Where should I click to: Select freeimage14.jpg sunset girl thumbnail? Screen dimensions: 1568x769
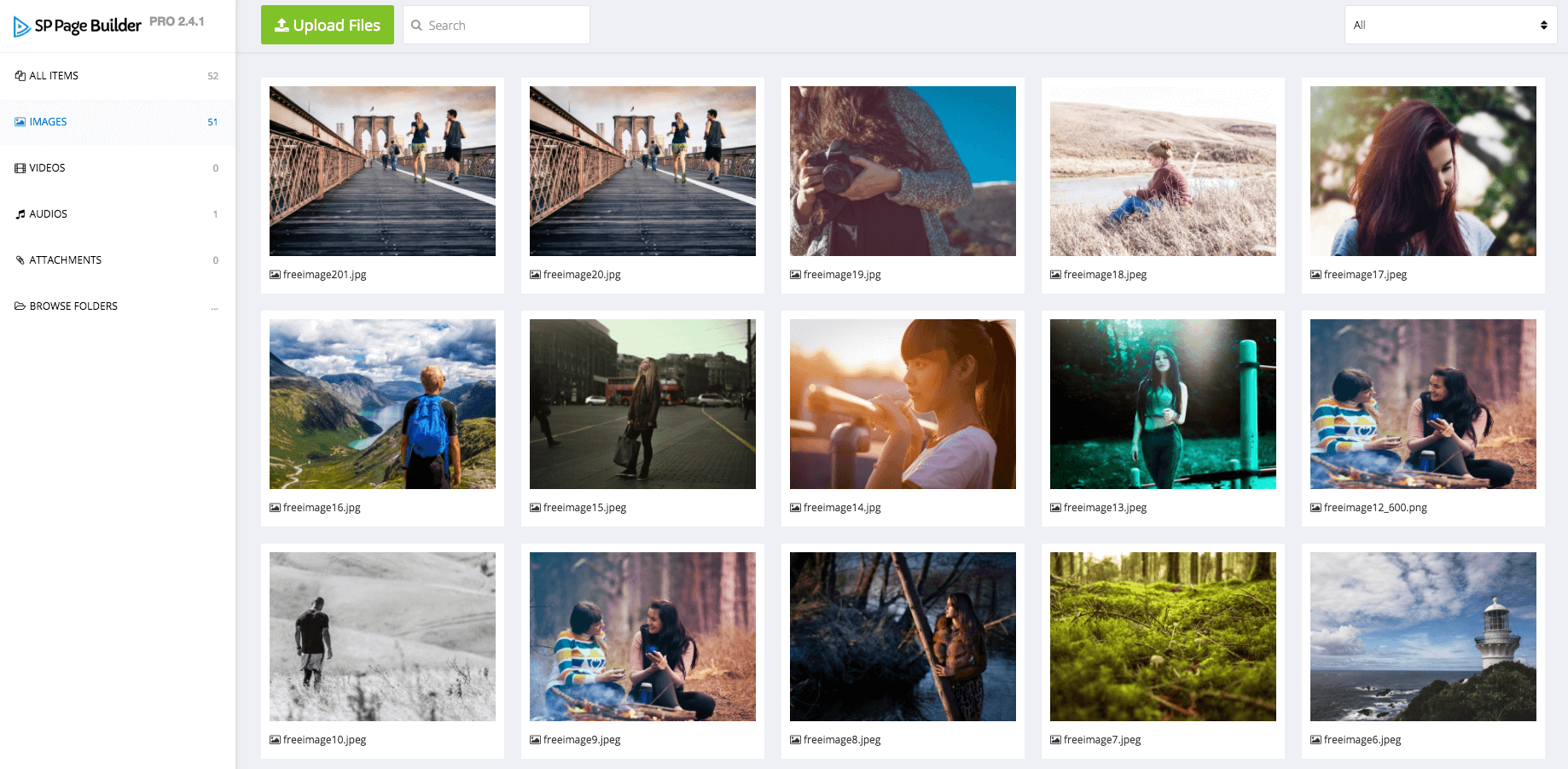tap(903, 404)
